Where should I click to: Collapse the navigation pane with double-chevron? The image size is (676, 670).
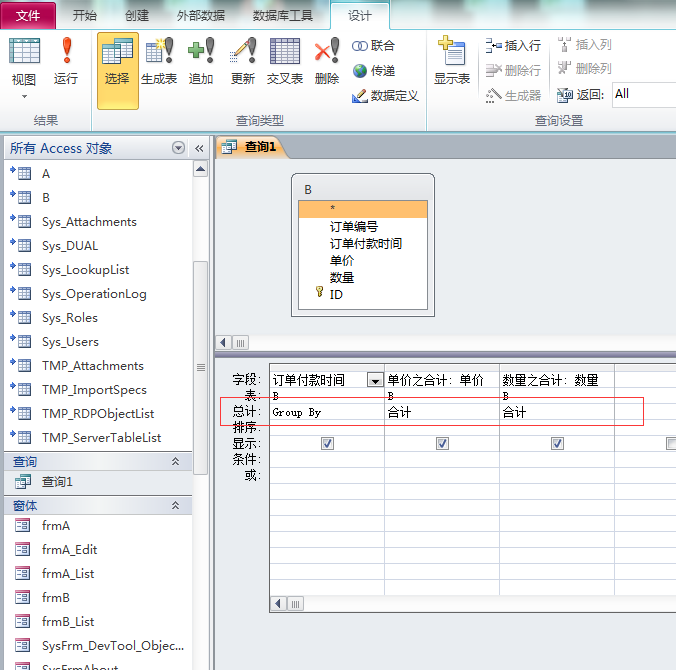199,148
